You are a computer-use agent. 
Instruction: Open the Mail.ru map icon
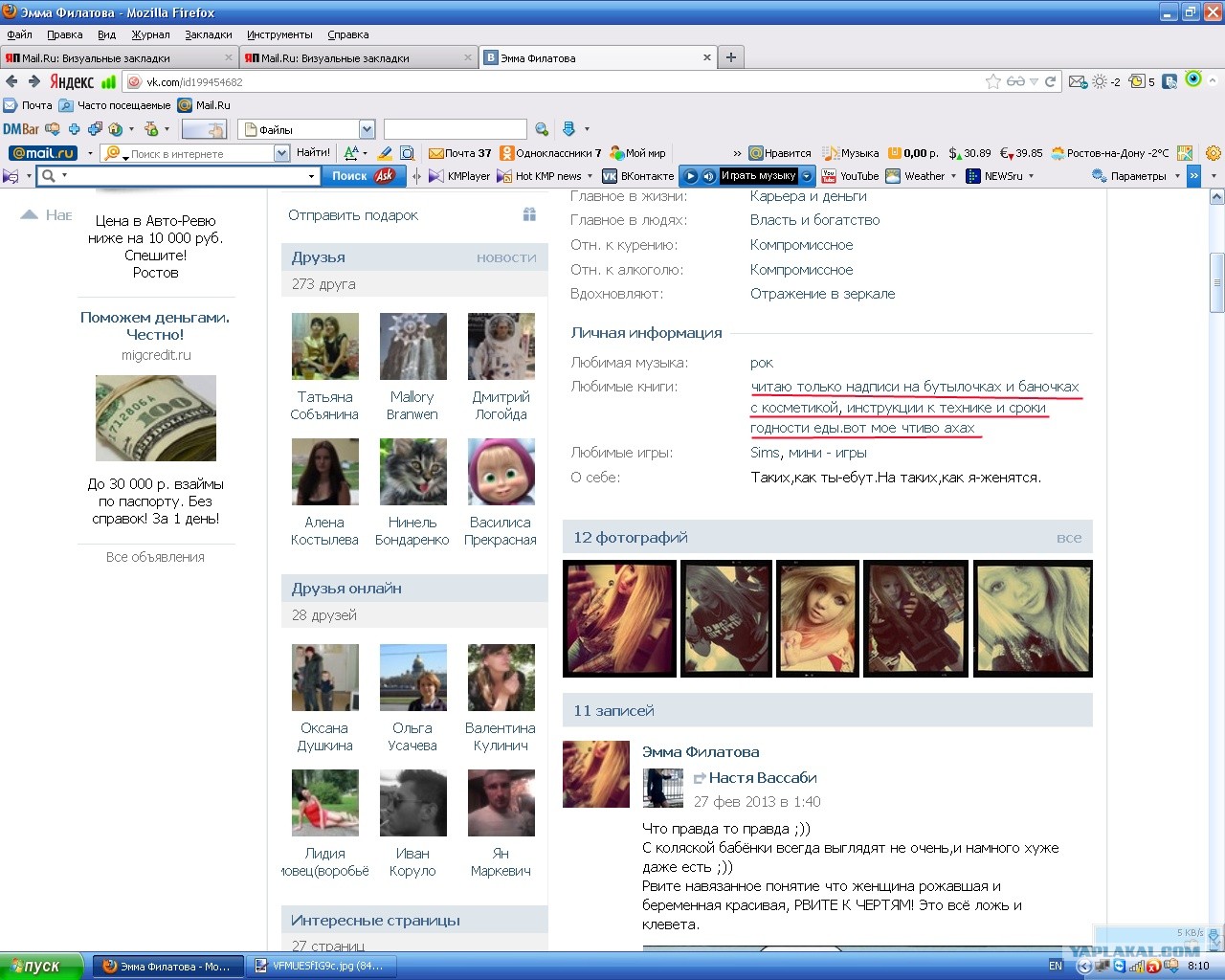[1185, 153]
